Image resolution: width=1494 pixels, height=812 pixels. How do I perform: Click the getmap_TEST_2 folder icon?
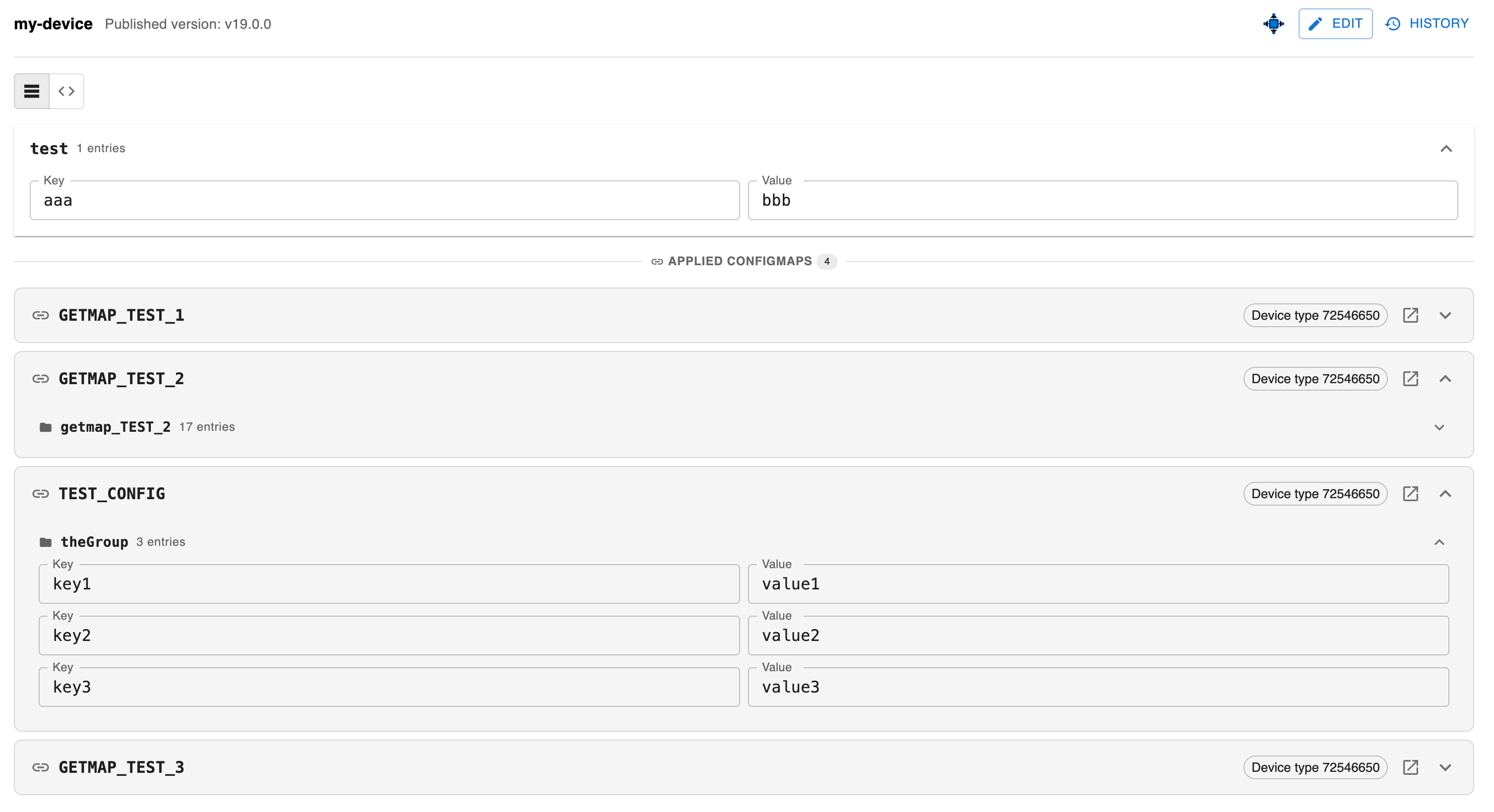click(46, 427)
